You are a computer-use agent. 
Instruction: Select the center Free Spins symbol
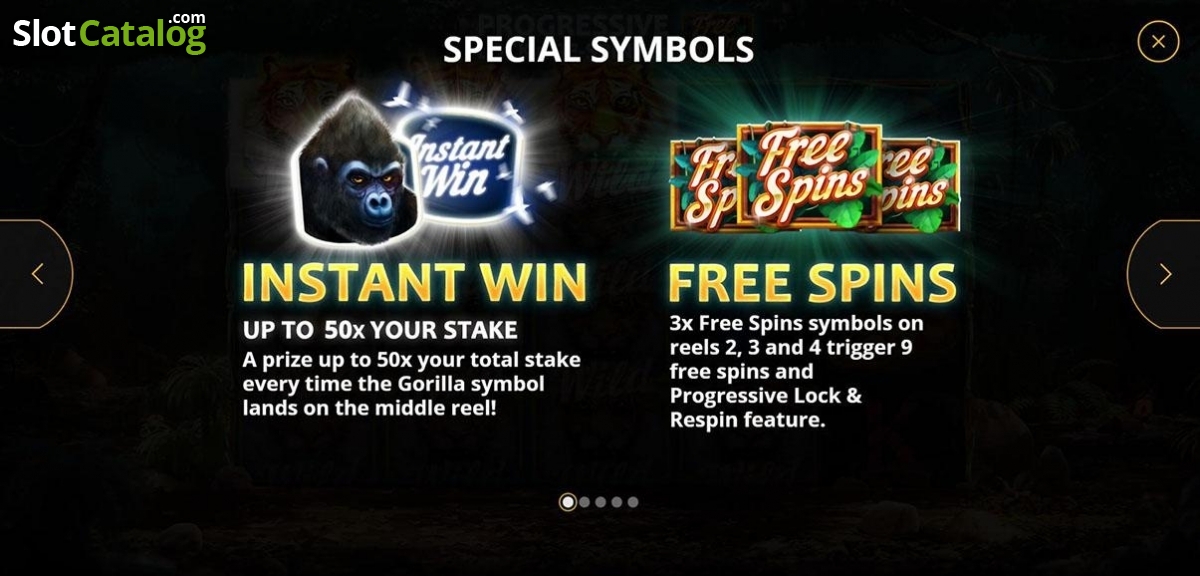point(810,174)
